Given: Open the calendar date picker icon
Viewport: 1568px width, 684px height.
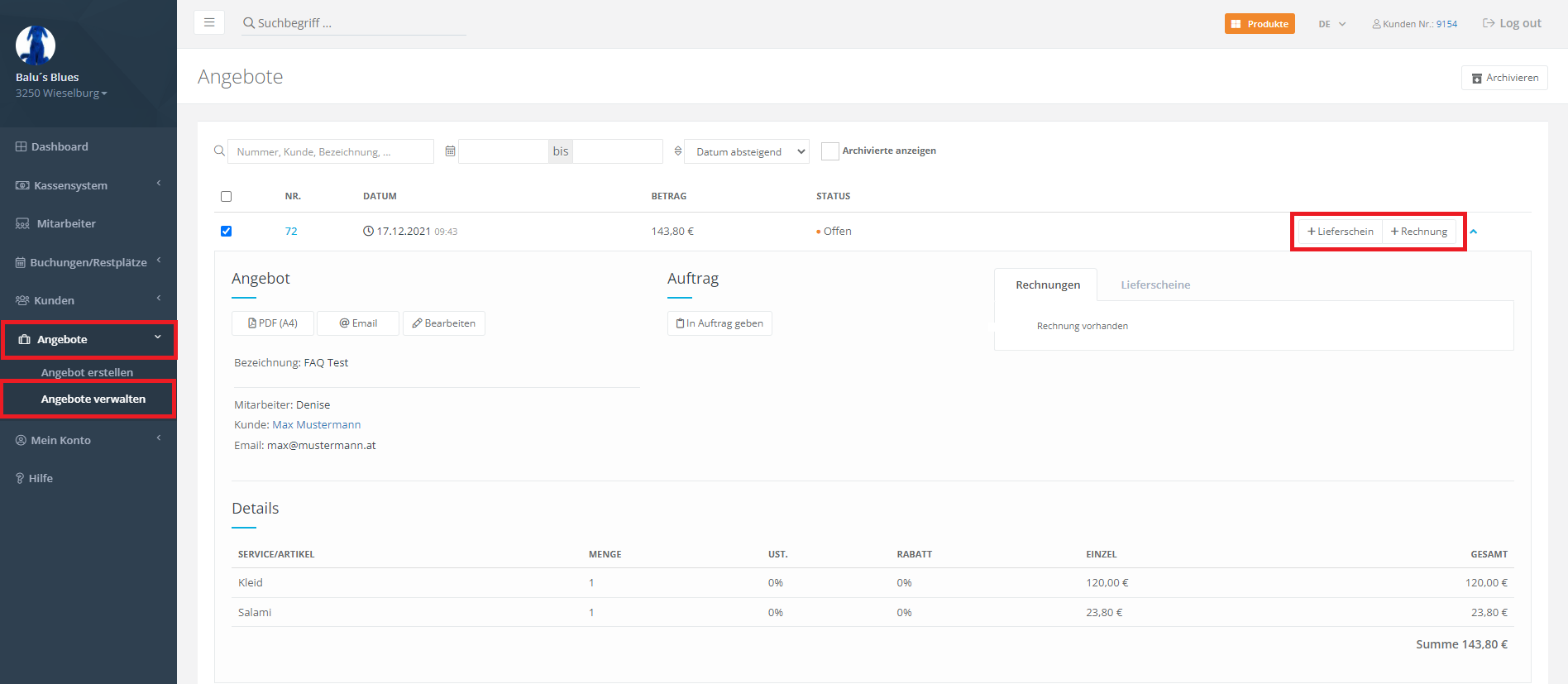Looking at the screenshot, I should (450, 151).
